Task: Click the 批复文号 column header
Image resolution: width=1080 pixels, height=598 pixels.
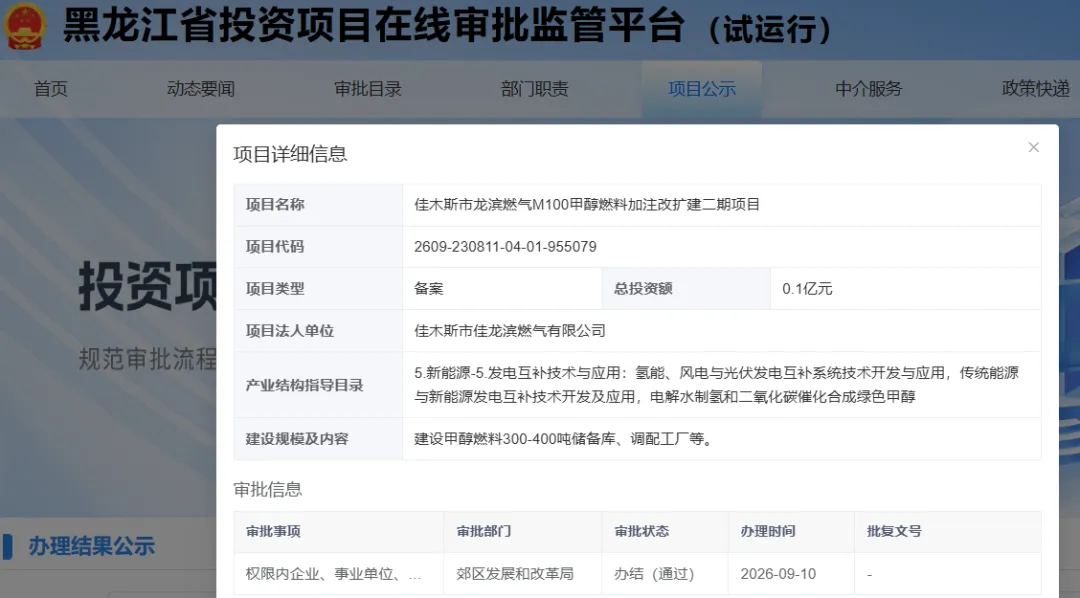Action: [894, 531]
